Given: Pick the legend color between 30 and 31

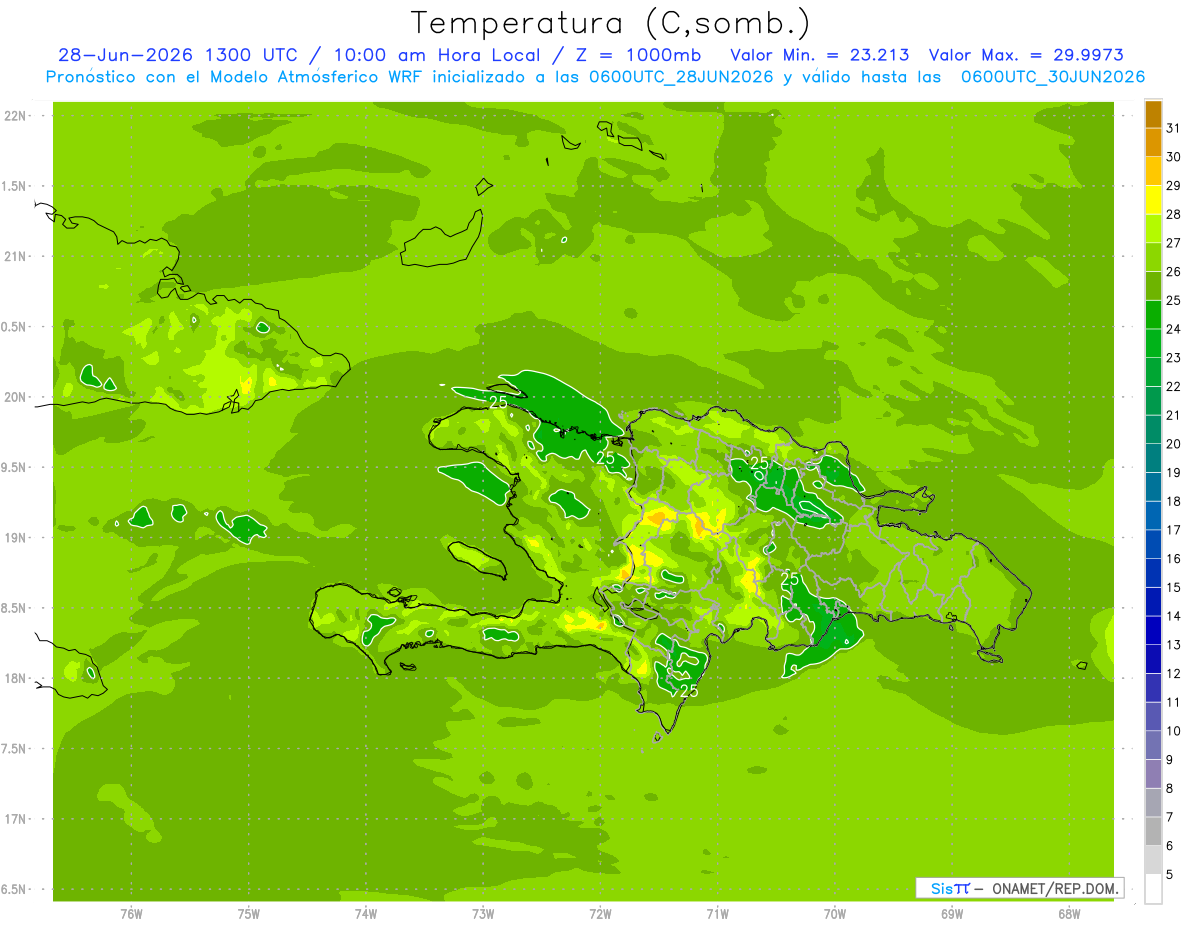Looking at the screenshot, I should [x=1153, y=143].
